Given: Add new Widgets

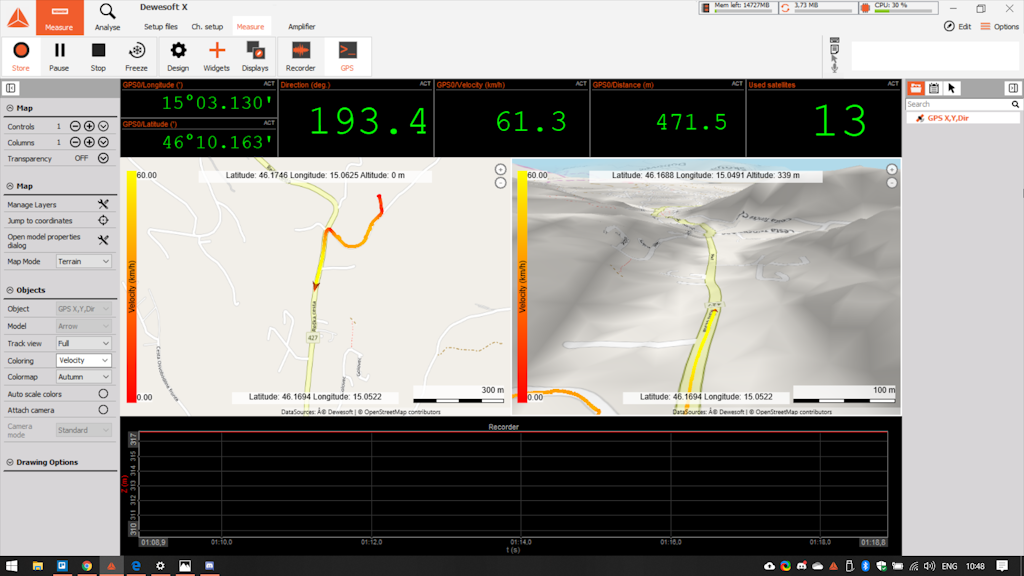Looking at the screenshot, I should pyautogui.click(x=216, y=56).
